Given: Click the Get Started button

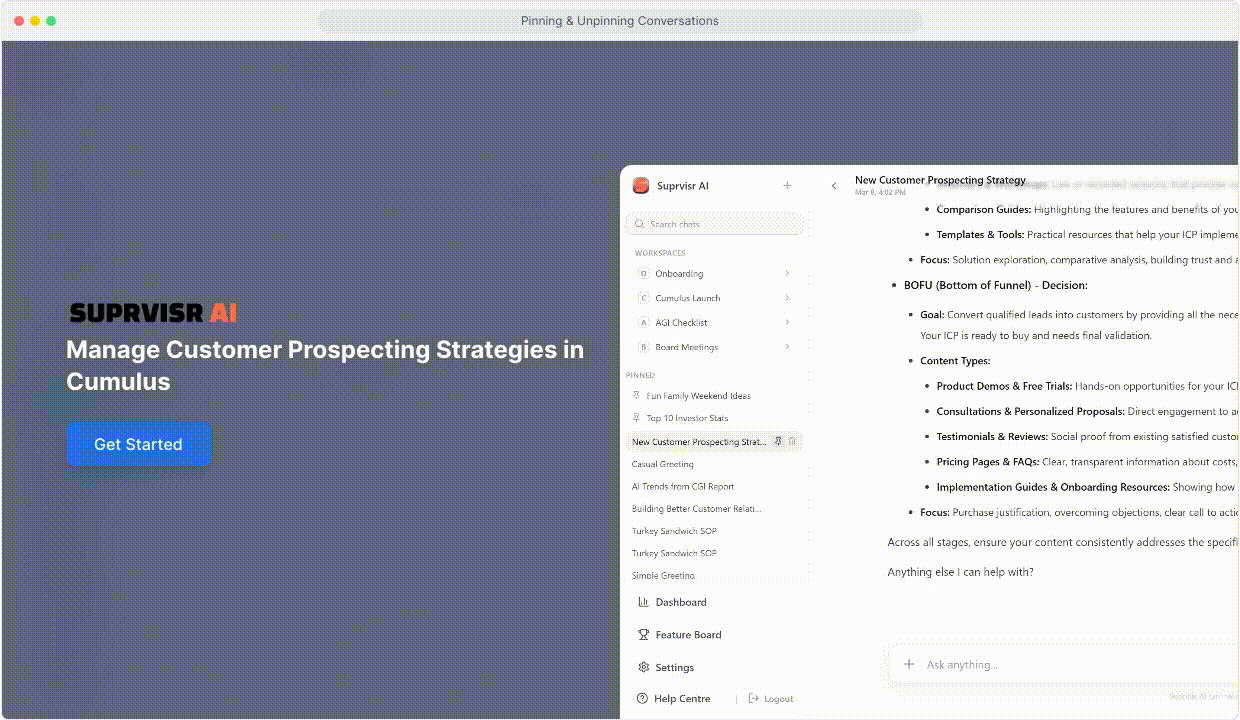Looking at the screenshot, I should click(138, 444).
